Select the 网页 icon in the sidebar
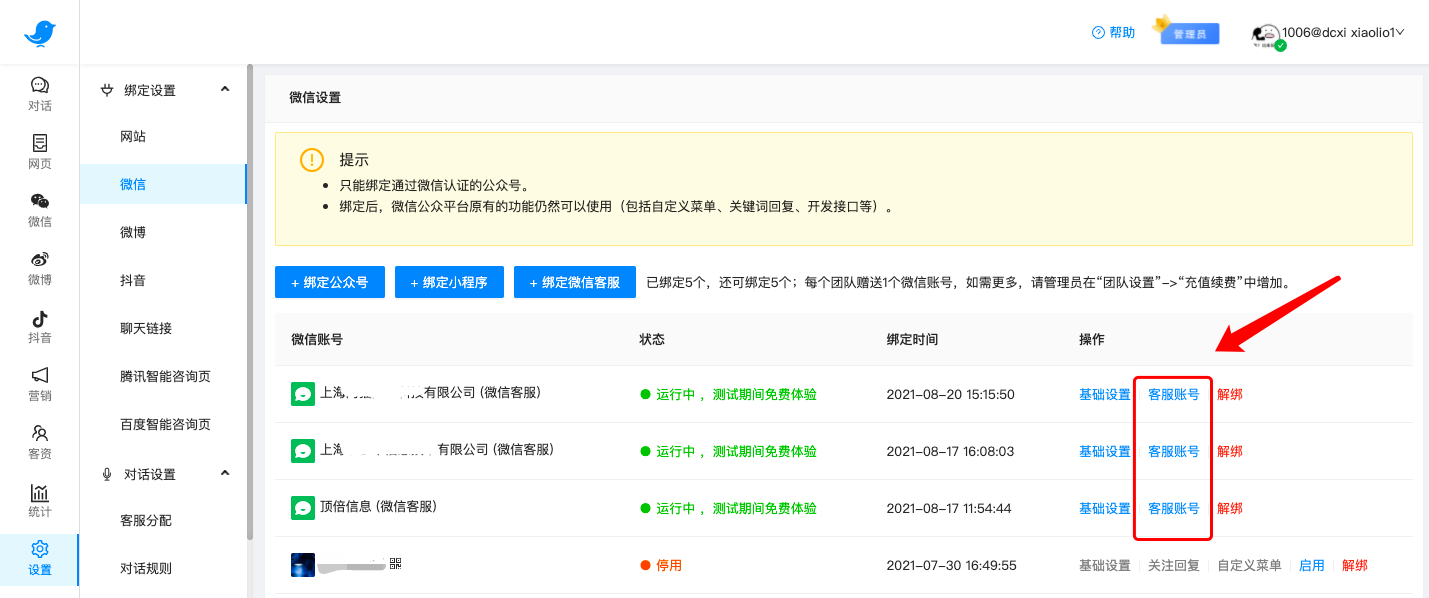 (x=40, y=151)
